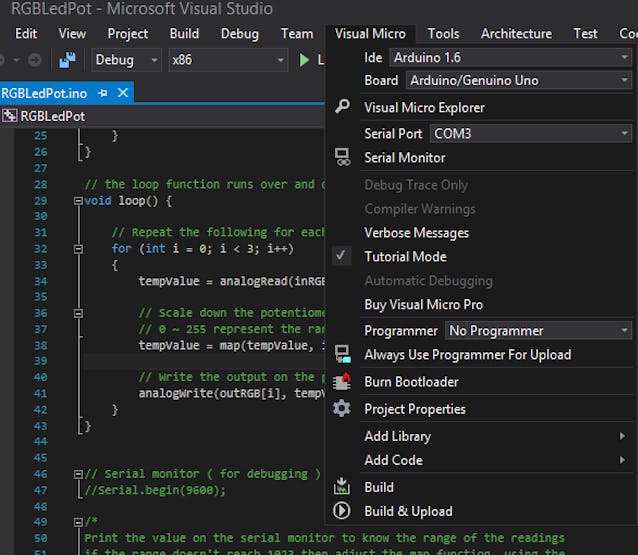Expand the Serial Port COM3 dropdown
Screen dimensions: 638x555
pyautogui.click(x=531, y=133)
